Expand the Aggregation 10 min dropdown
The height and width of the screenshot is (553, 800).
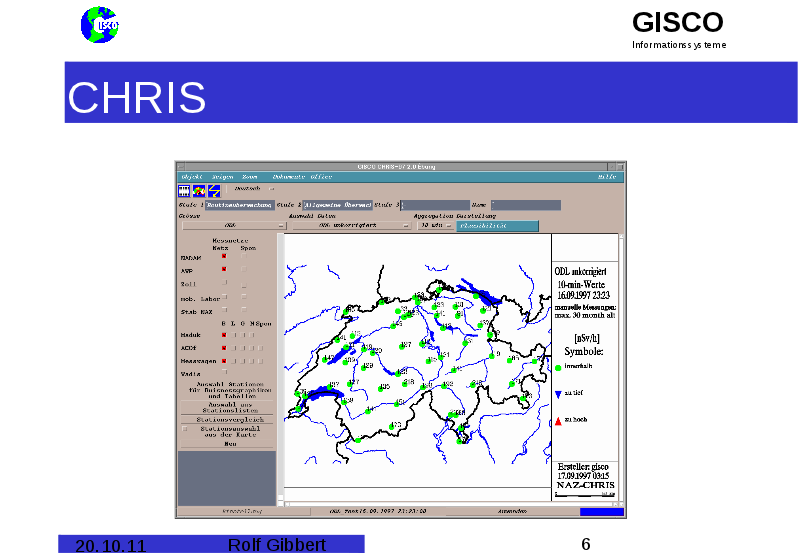(x=435, y=226)
